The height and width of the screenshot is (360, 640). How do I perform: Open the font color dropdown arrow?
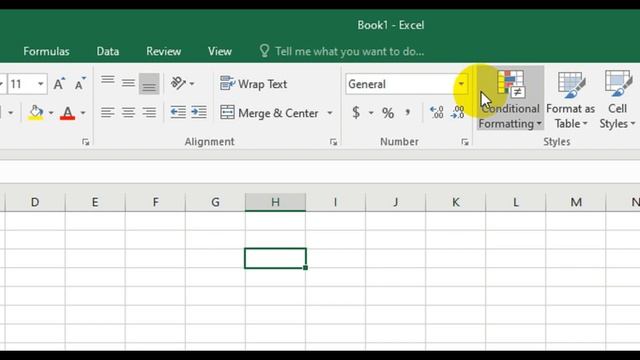(x=83, y=113)
